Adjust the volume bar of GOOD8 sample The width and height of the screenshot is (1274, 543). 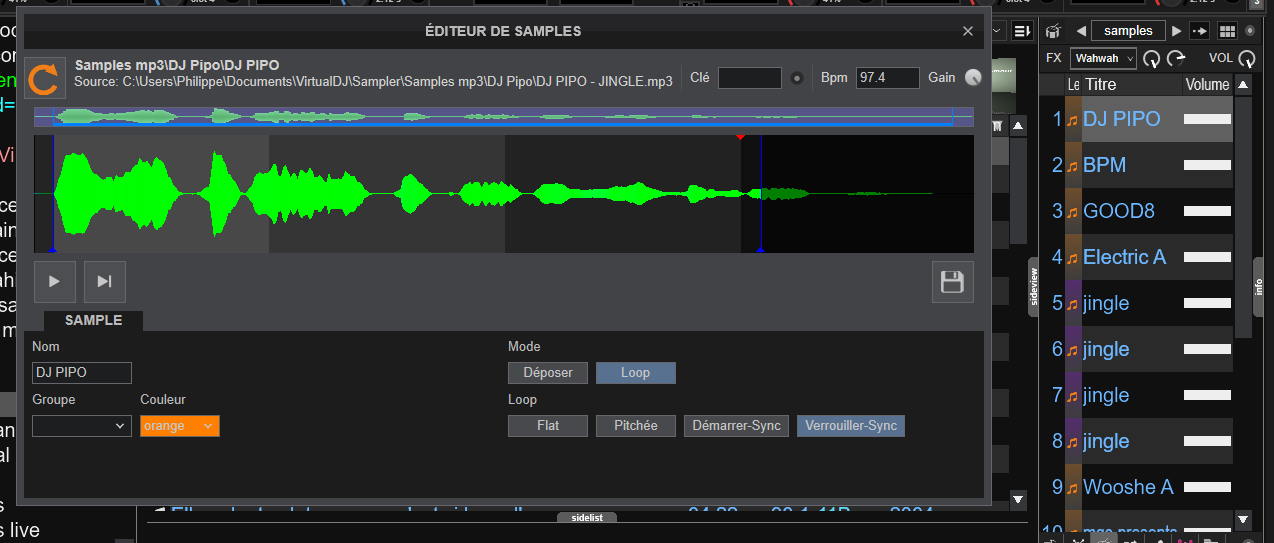click(x=1207, y=211)
